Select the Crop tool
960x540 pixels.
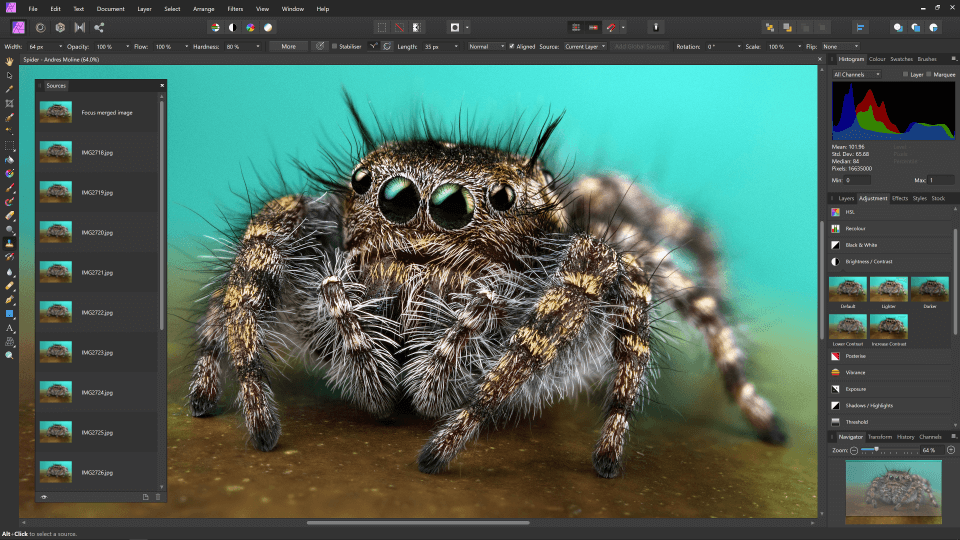pos(9,103)
